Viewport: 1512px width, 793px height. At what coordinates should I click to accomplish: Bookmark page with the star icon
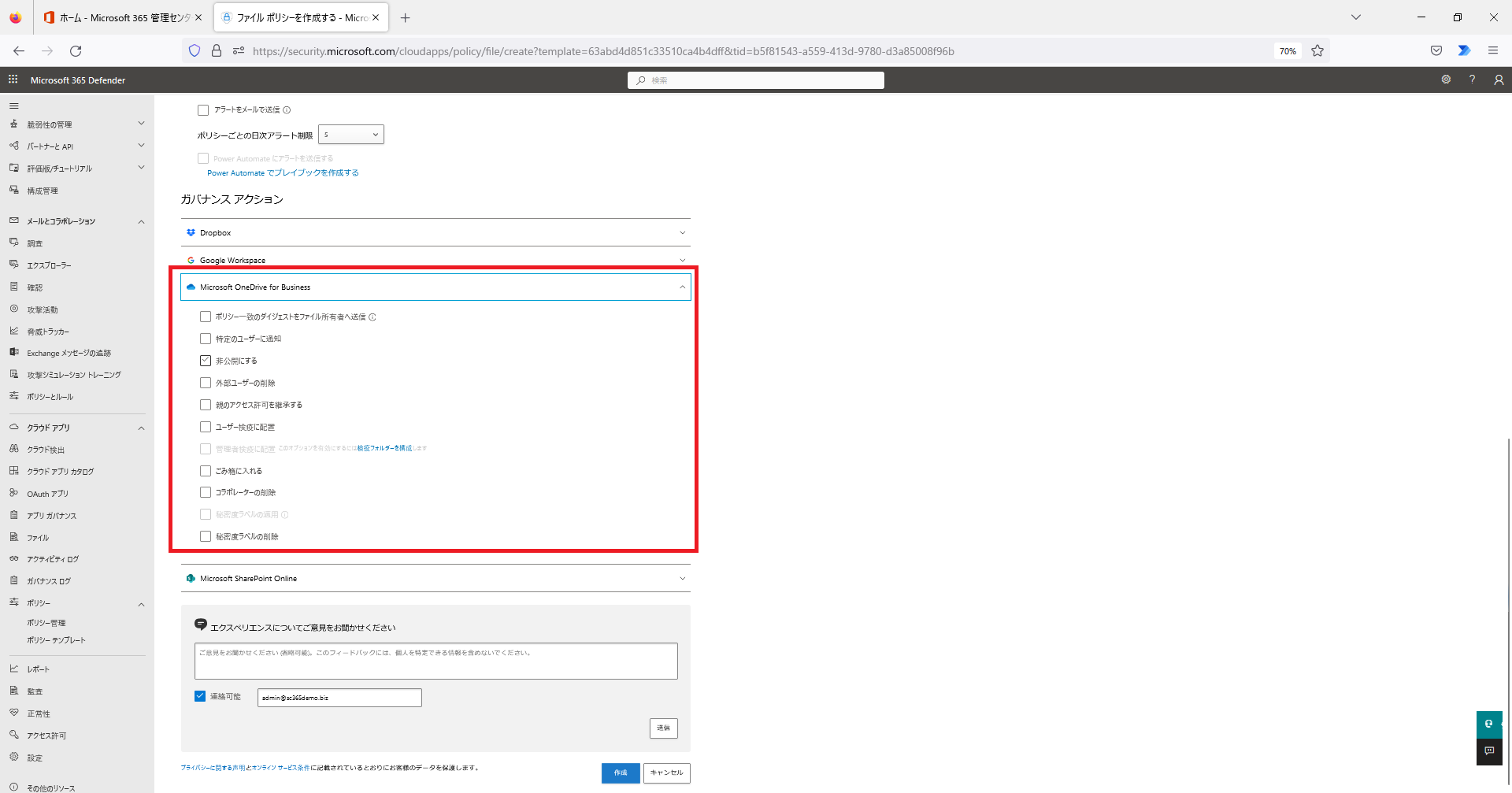point(1317,51)
